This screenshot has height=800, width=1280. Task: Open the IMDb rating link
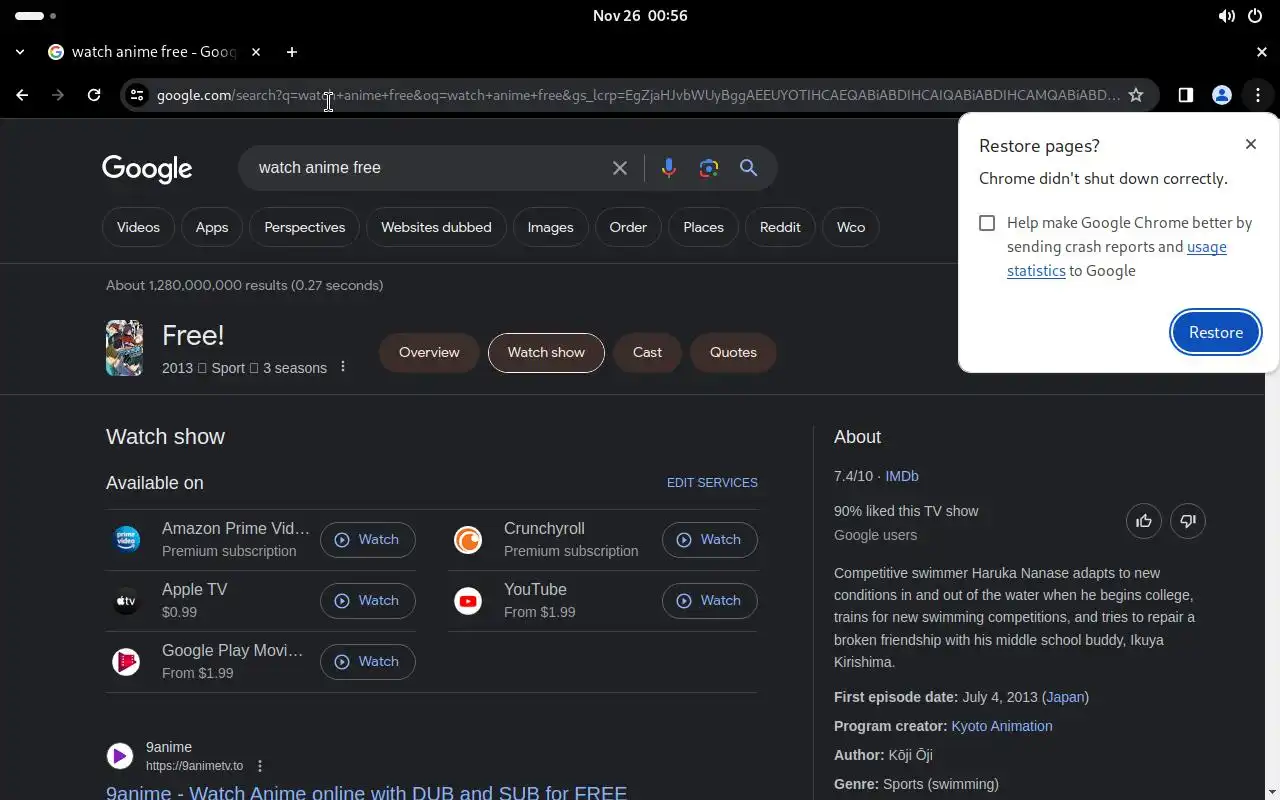902,477
